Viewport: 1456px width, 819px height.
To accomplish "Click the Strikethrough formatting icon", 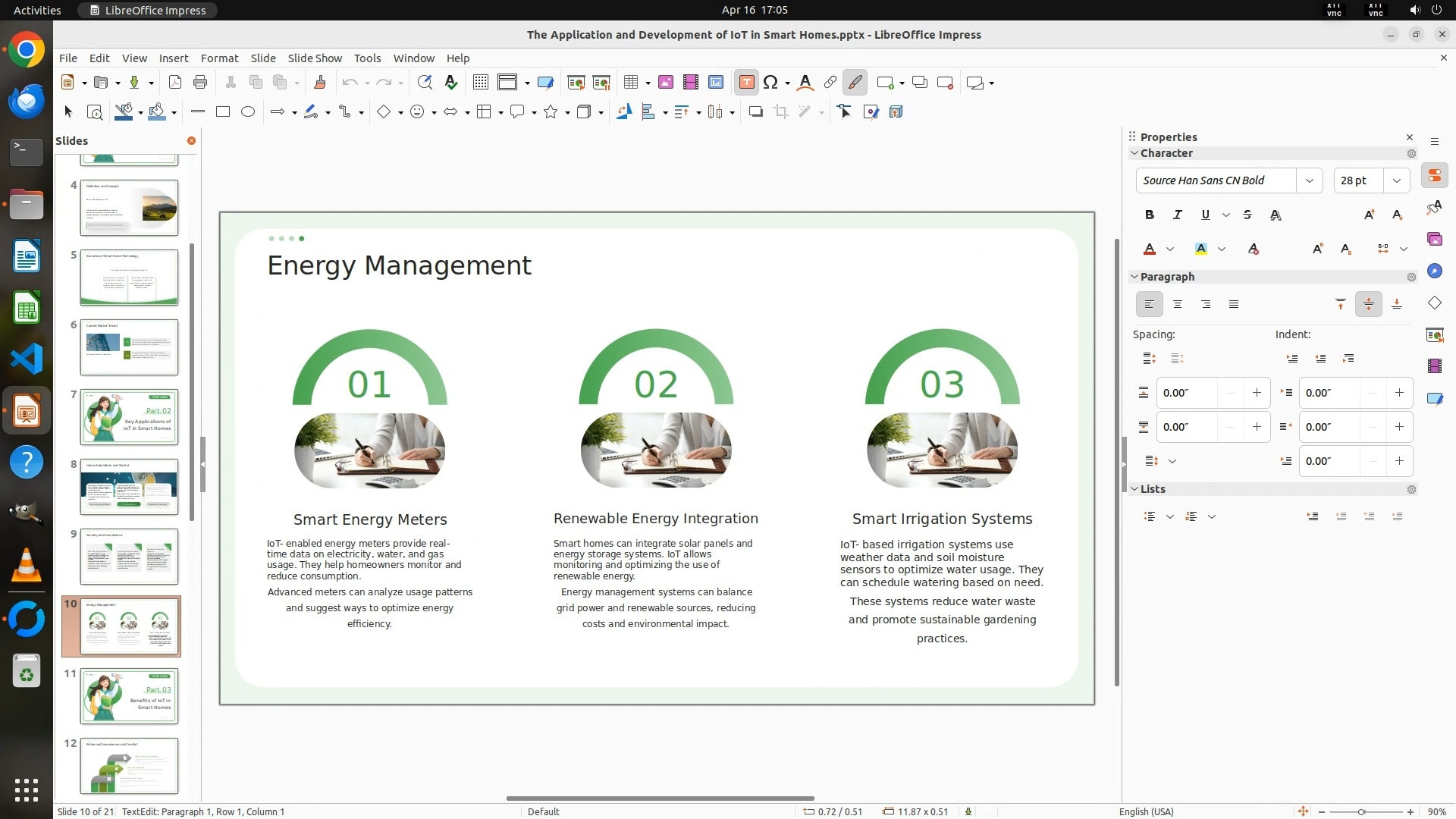I will (1247, 215).
